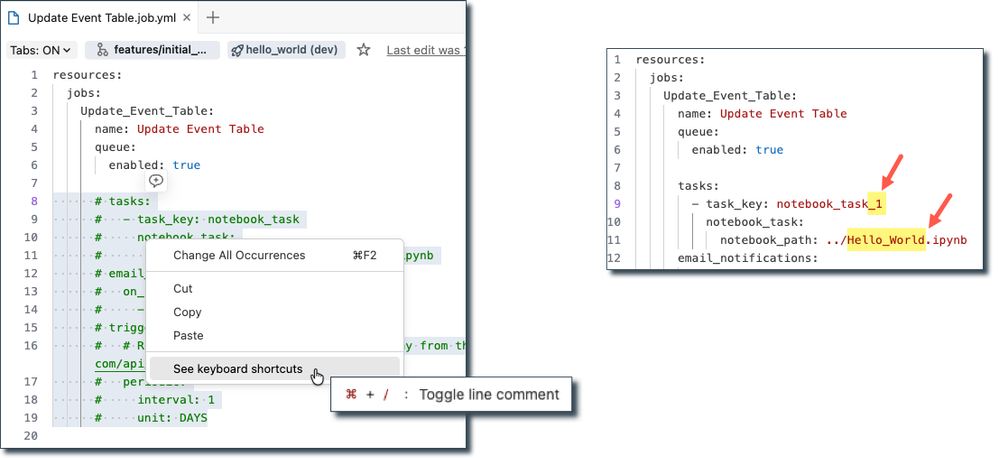Image resolution: width=999 pixels, height=458 pixels.
Task: Choose Copy from the context menu
Action: (x=188, y=312)
